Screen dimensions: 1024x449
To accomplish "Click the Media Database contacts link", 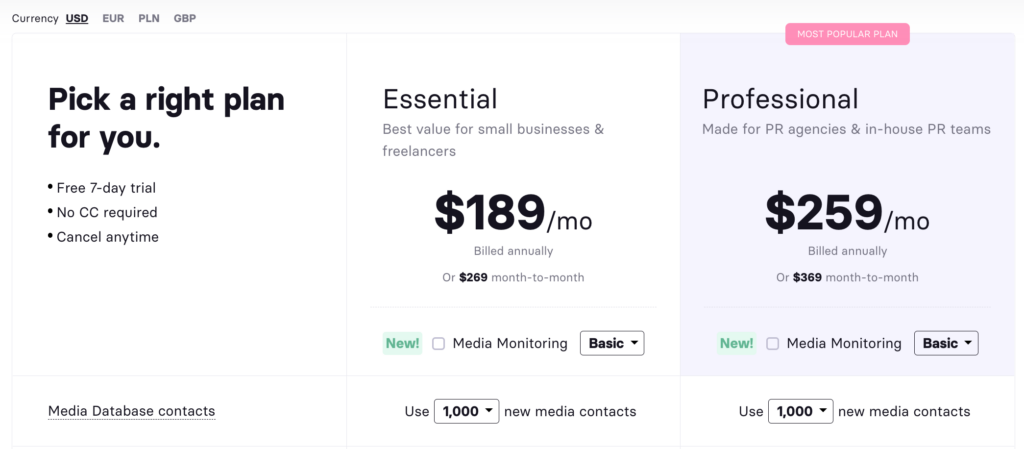I will 131,411.
